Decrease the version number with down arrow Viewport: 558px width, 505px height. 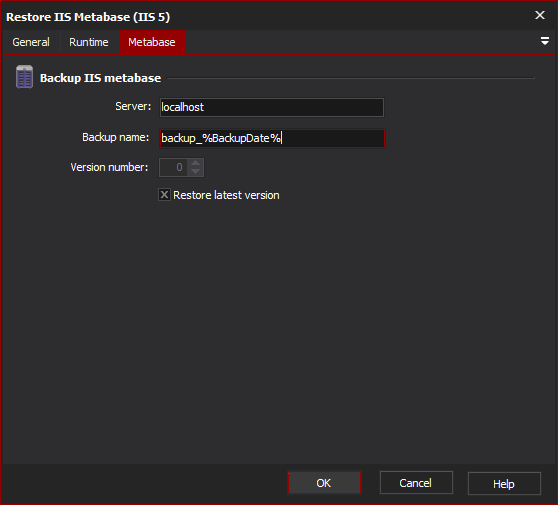[x=195, y=172]
